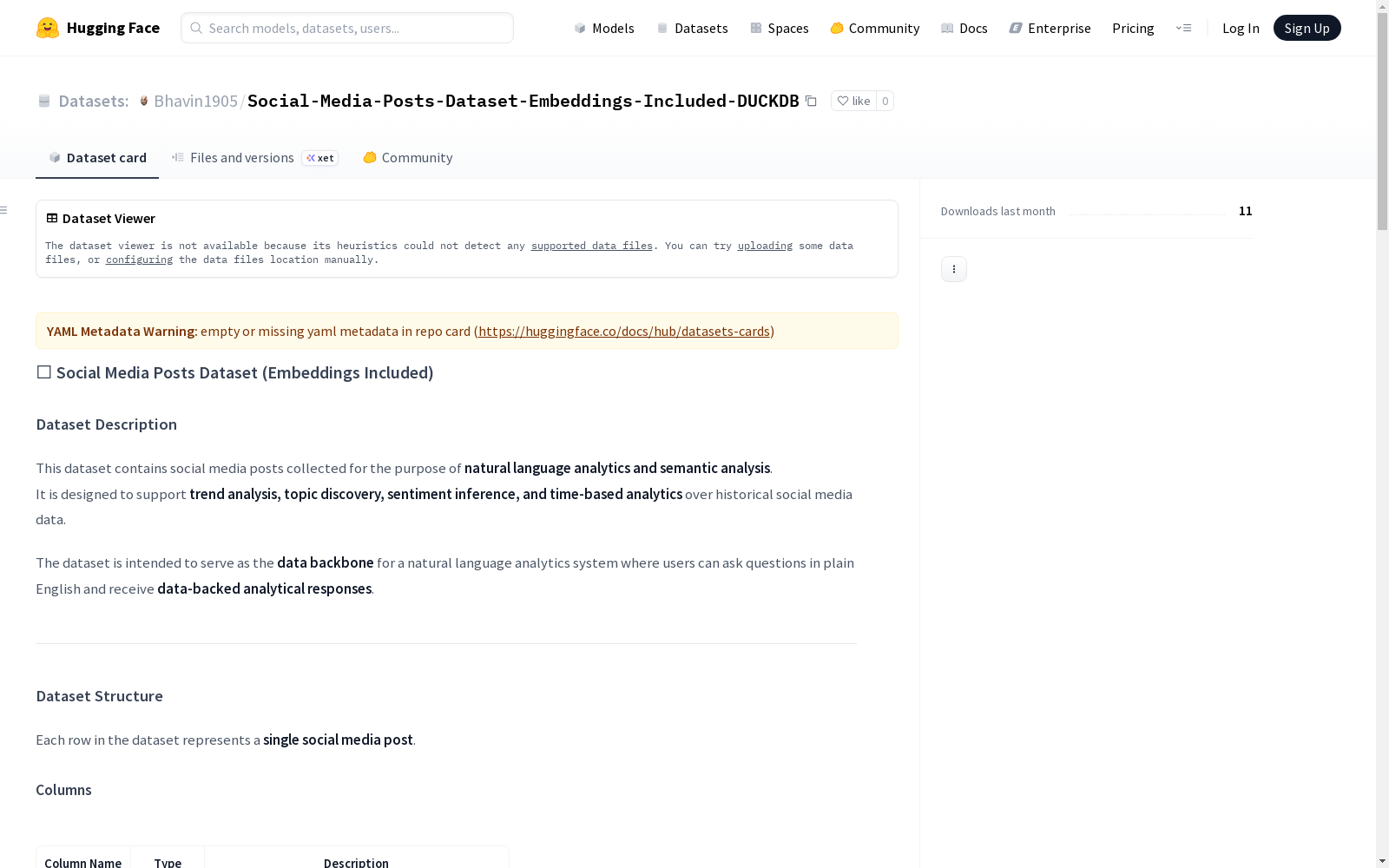
Task: Click the Type table header
Action: [168, 862]
